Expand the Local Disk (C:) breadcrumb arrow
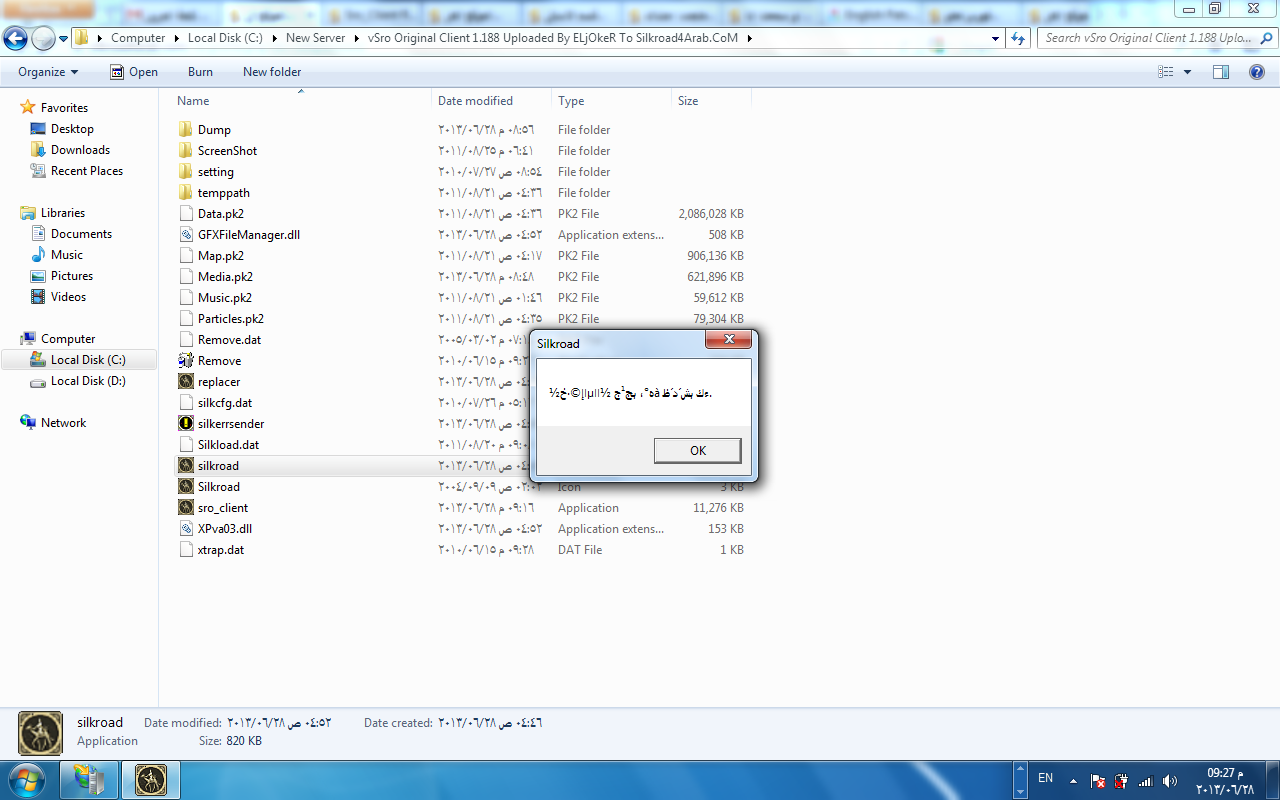This screenshot has height=800, width=1280. [274, 38]
